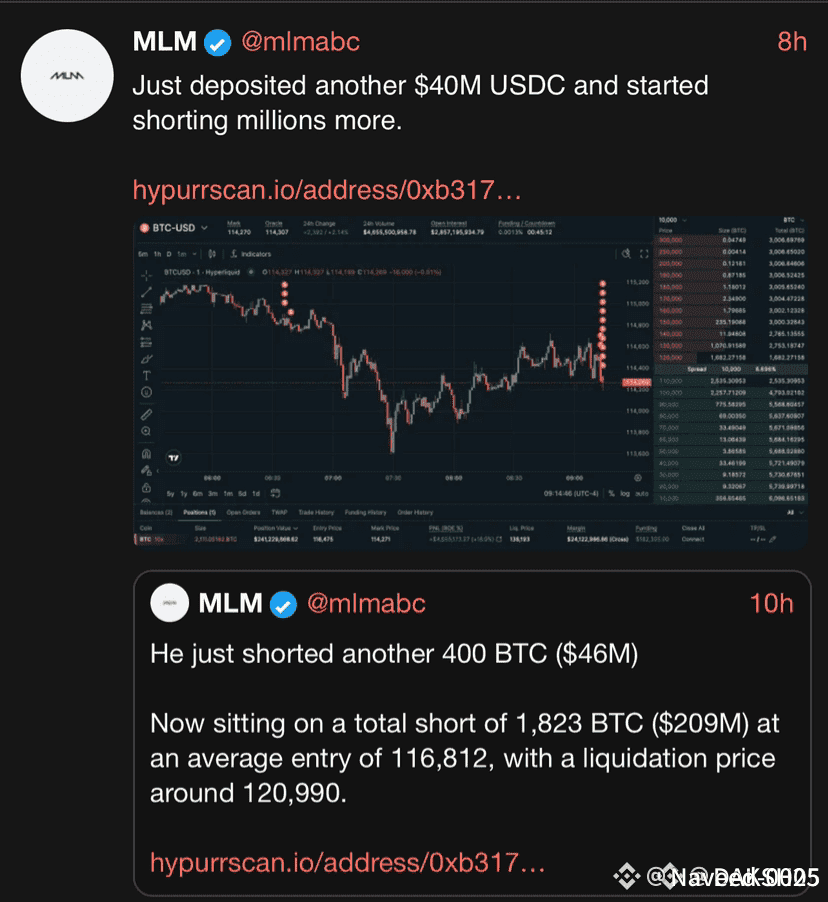Screen dimensions: 828x902
Task: Switch to the Open Orders tab
Action: (x=242, y=512)
